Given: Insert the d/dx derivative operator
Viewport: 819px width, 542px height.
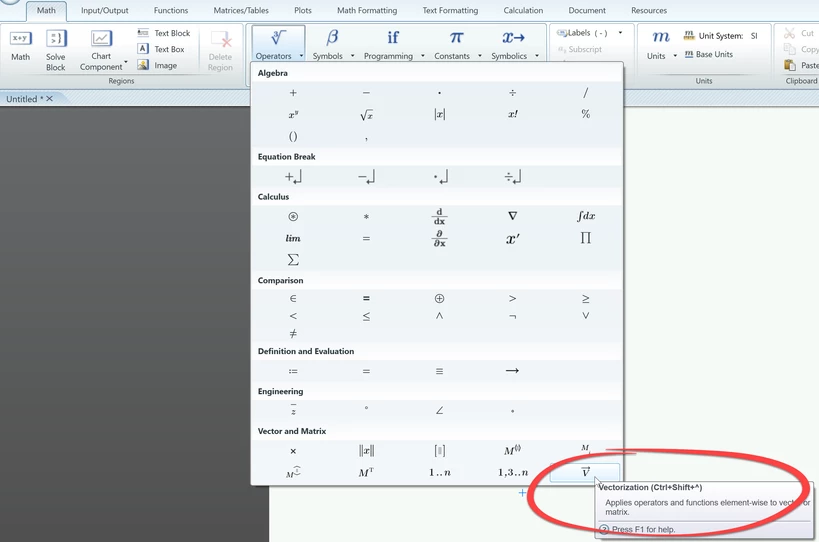Looking at the screenshot, I should tap(439, 217).
